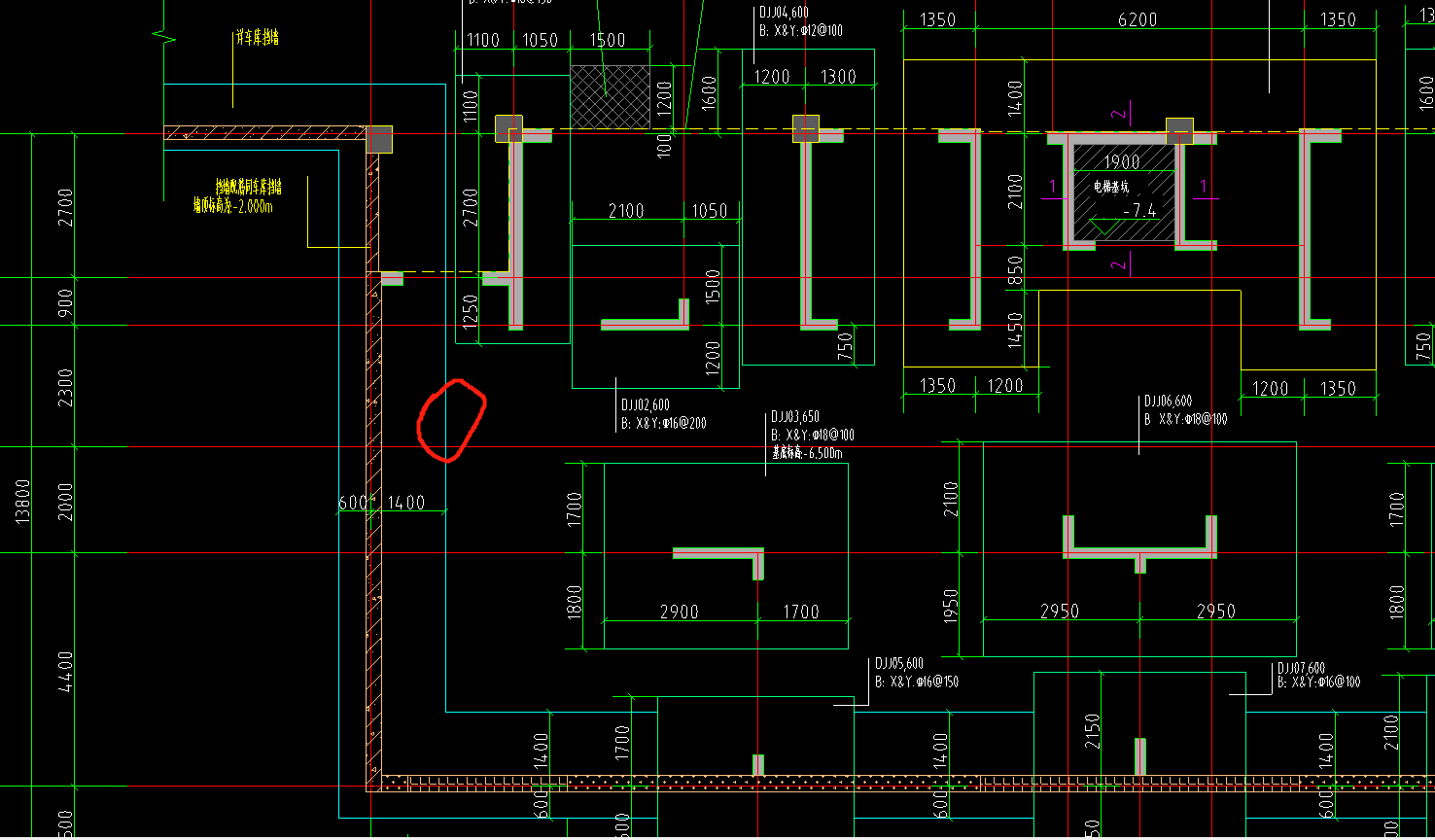The height and width of the screenshot is (840, 1435).
Task: Select the 13800 overall vertical dimension
Action: 22,501
